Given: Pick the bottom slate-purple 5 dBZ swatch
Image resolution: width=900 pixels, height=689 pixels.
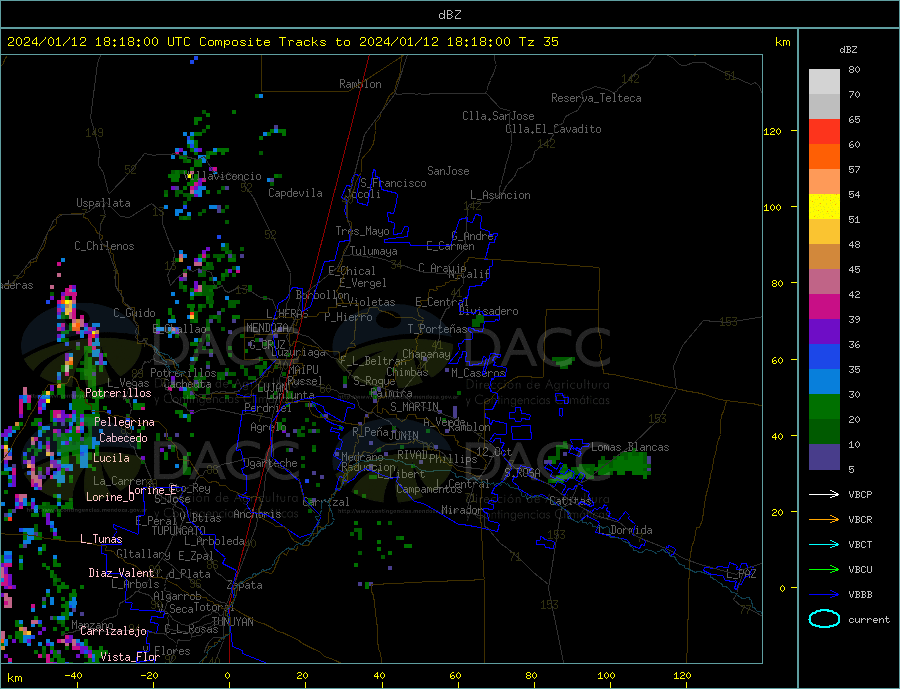Looking at the screenshot, I should [x=824, y=457].
